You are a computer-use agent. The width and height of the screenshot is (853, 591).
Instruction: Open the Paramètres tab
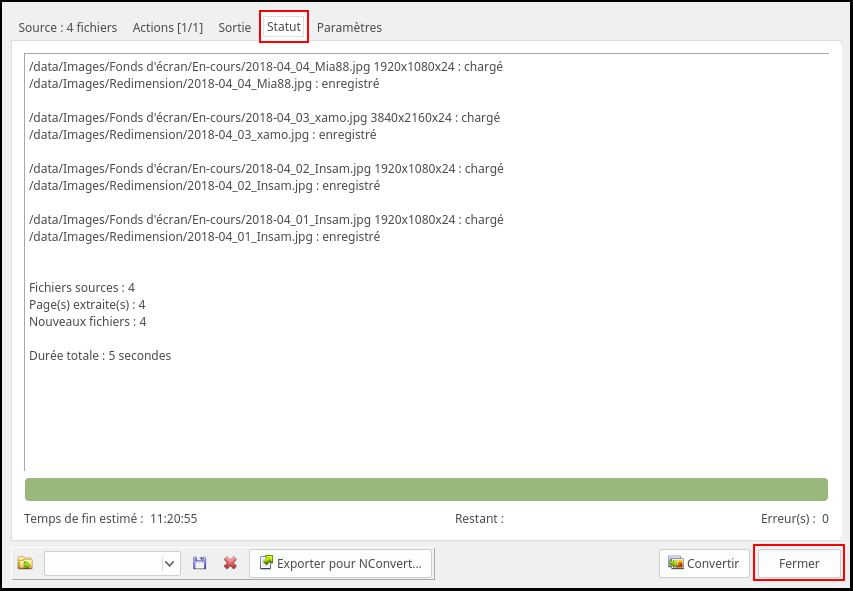349,27
